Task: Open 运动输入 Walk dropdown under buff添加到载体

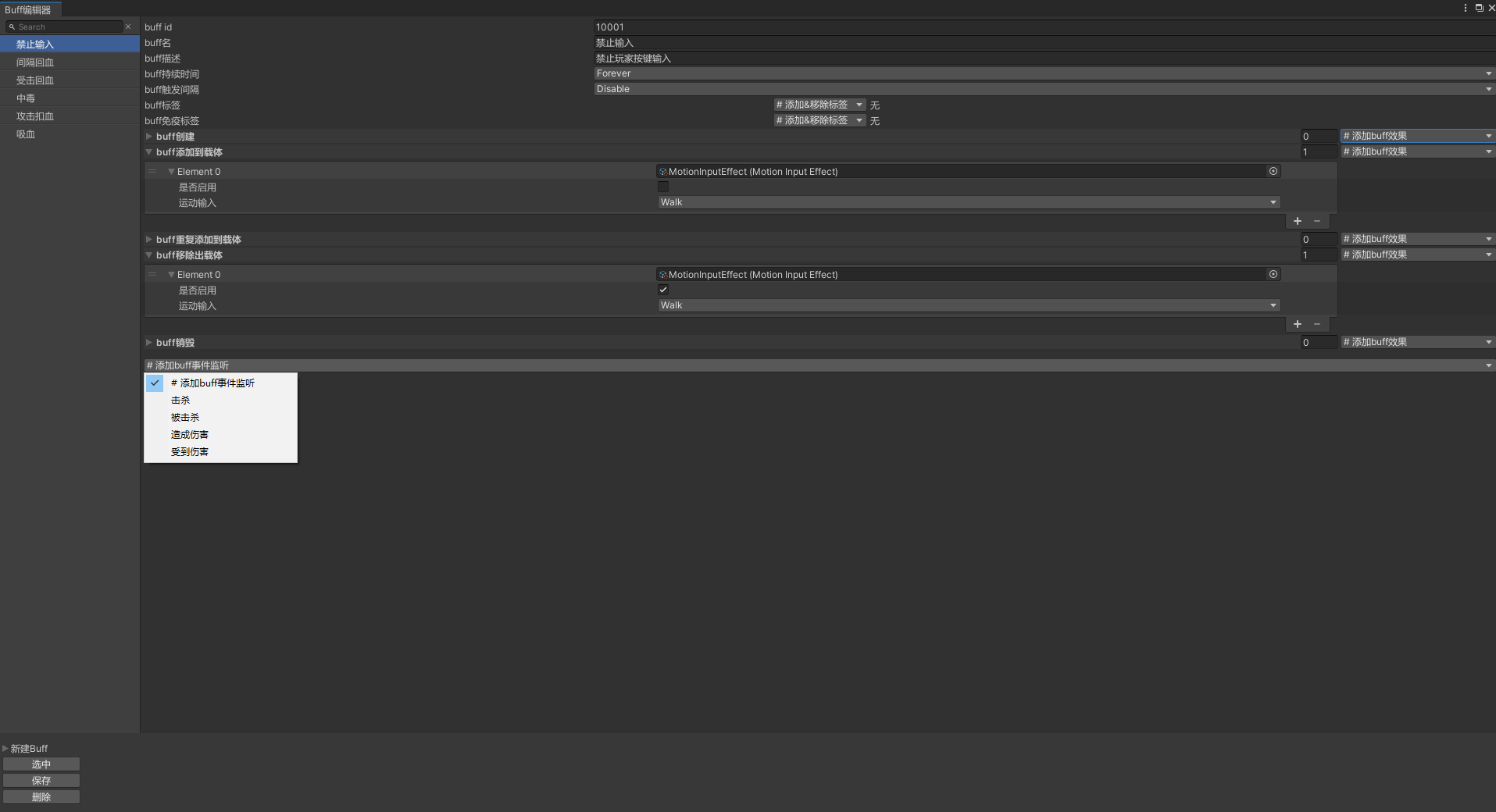Action: click(969, 202)
